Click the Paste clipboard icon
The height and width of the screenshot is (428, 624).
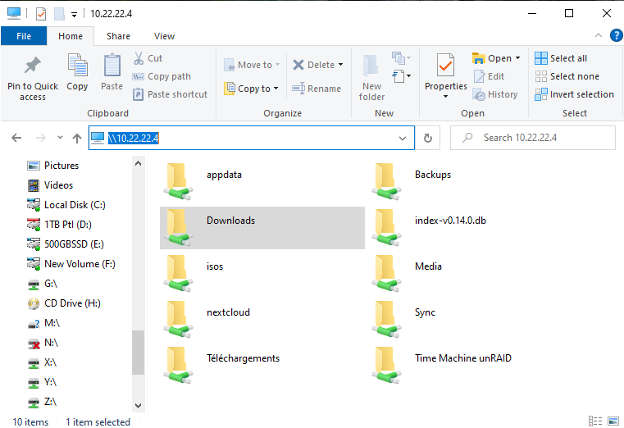click(112, 65)
